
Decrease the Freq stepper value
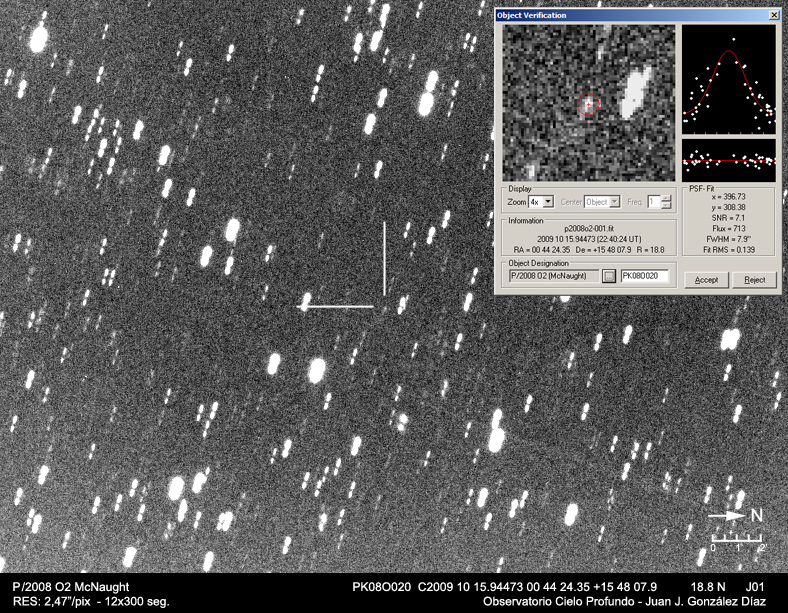(666, 206)
